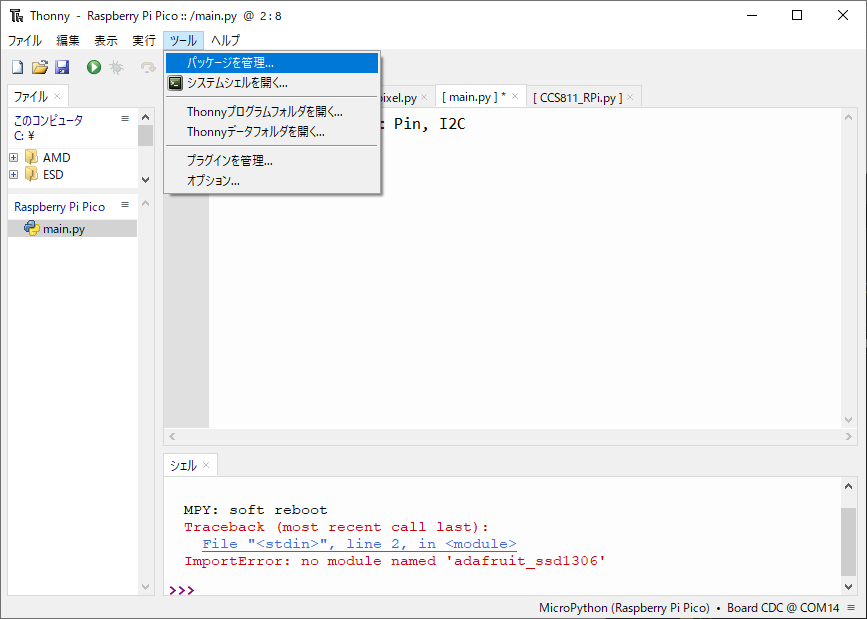Open the ヘルプ menu
867x619 pixels.
pyautogui.click(x=226, y=40)
